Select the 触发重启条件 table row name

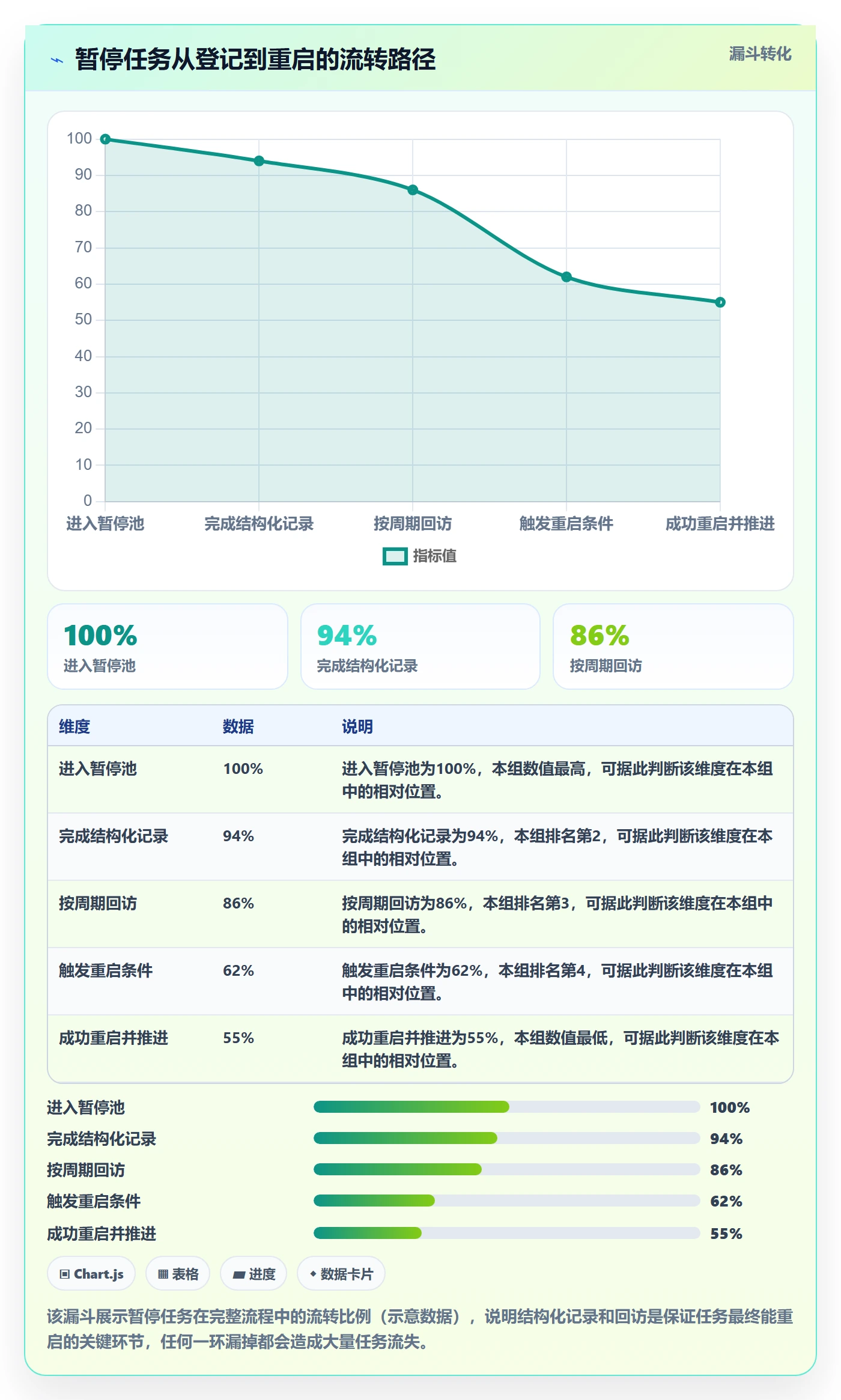pyautogui.click(x=106, y=970)
